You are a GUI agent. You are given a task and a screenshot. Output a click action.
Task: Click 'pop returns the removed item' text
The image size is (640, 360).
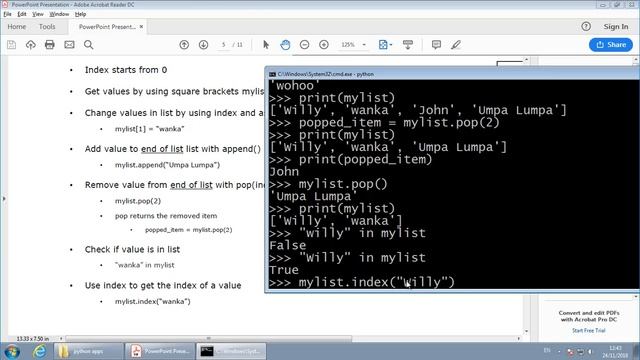[166, 216]
